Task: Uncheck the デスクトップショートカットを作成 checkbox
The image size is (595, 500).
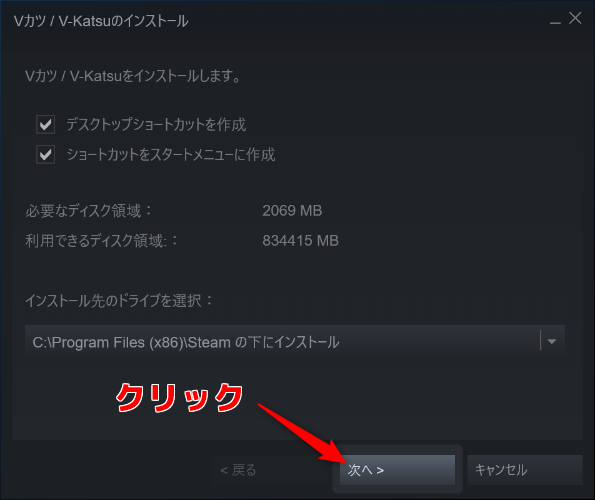Action: point(46,124)
